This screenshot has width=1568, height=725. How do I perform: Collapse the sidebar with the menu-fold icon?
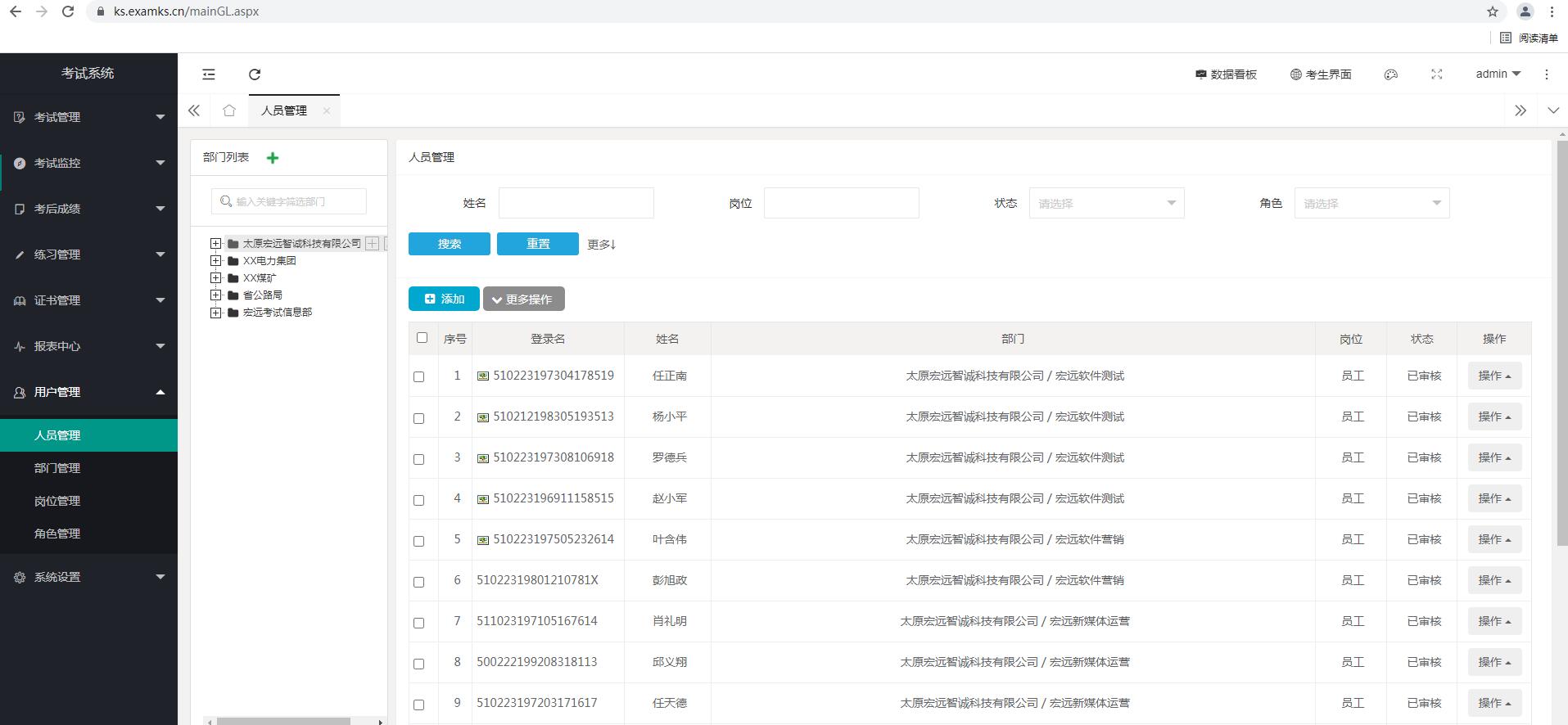(209, 74)
